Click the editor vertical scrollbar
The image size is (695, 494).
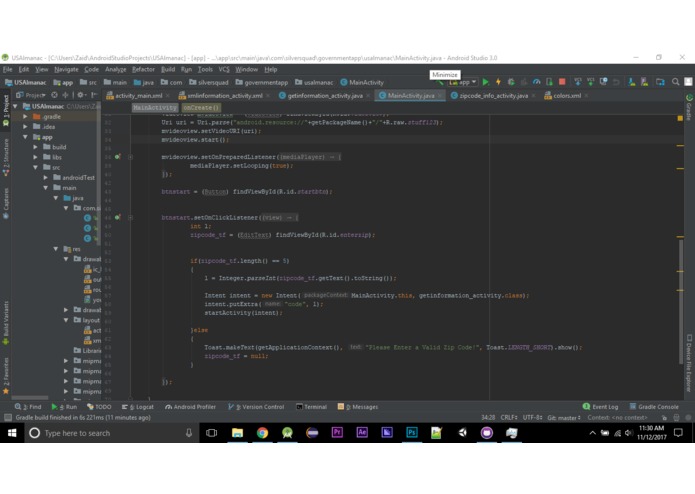click(x=681, y=301)
